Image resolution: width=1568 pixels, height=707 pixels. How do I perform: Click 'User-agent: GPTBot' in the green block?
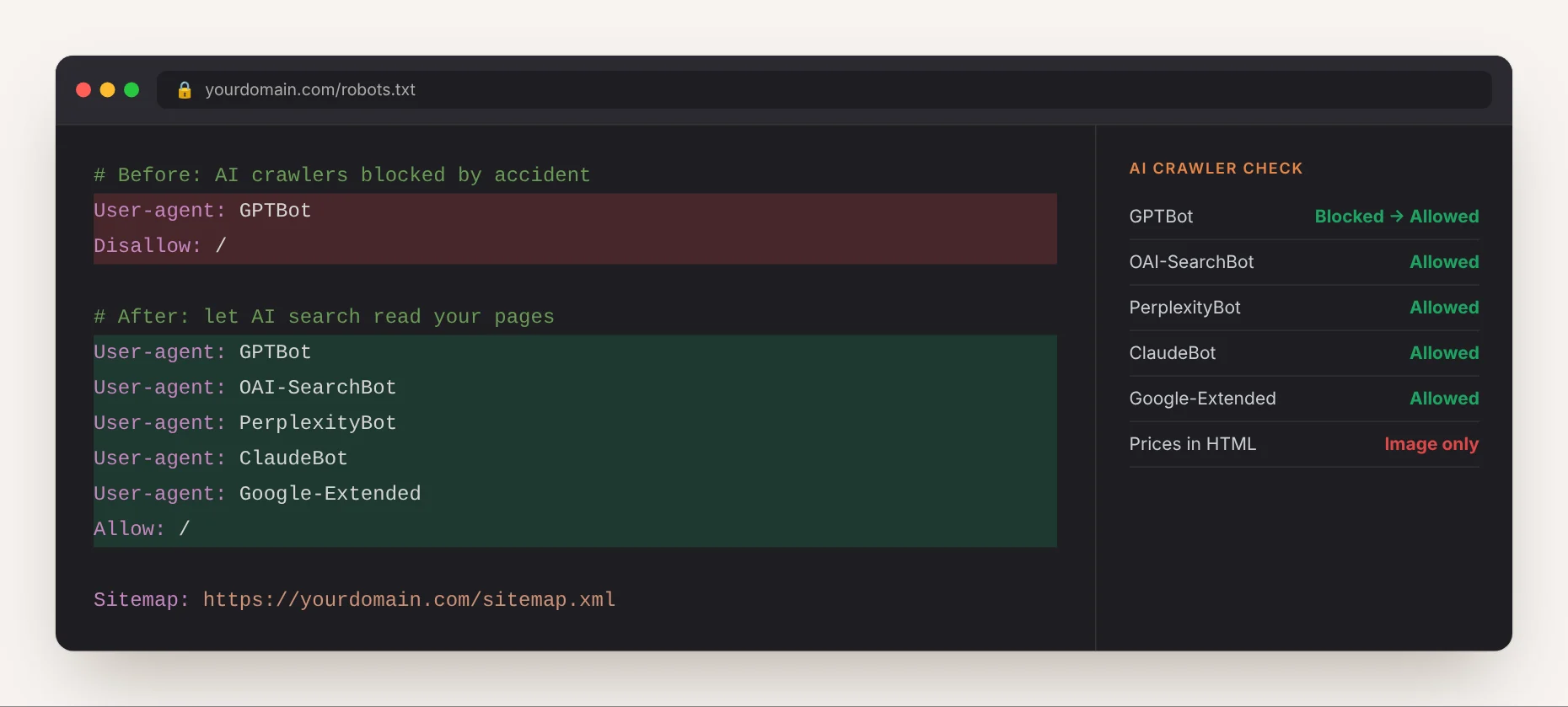point(202,352)
